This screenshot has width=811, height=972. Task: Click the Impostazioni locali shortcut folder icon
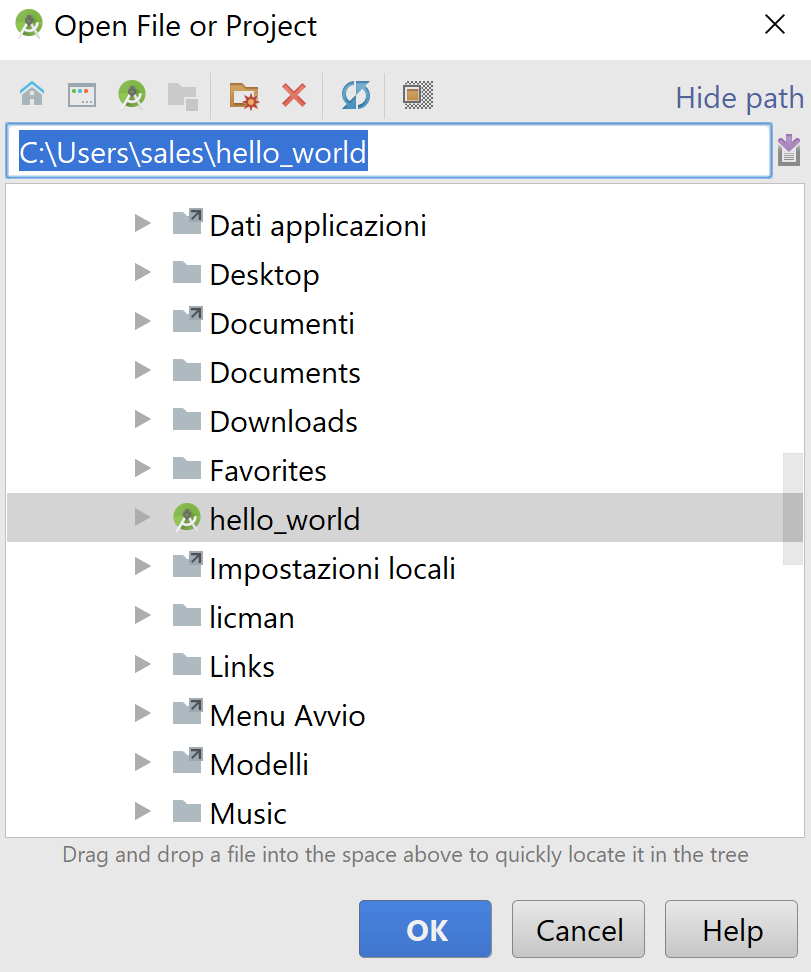[x=187, y=565]
